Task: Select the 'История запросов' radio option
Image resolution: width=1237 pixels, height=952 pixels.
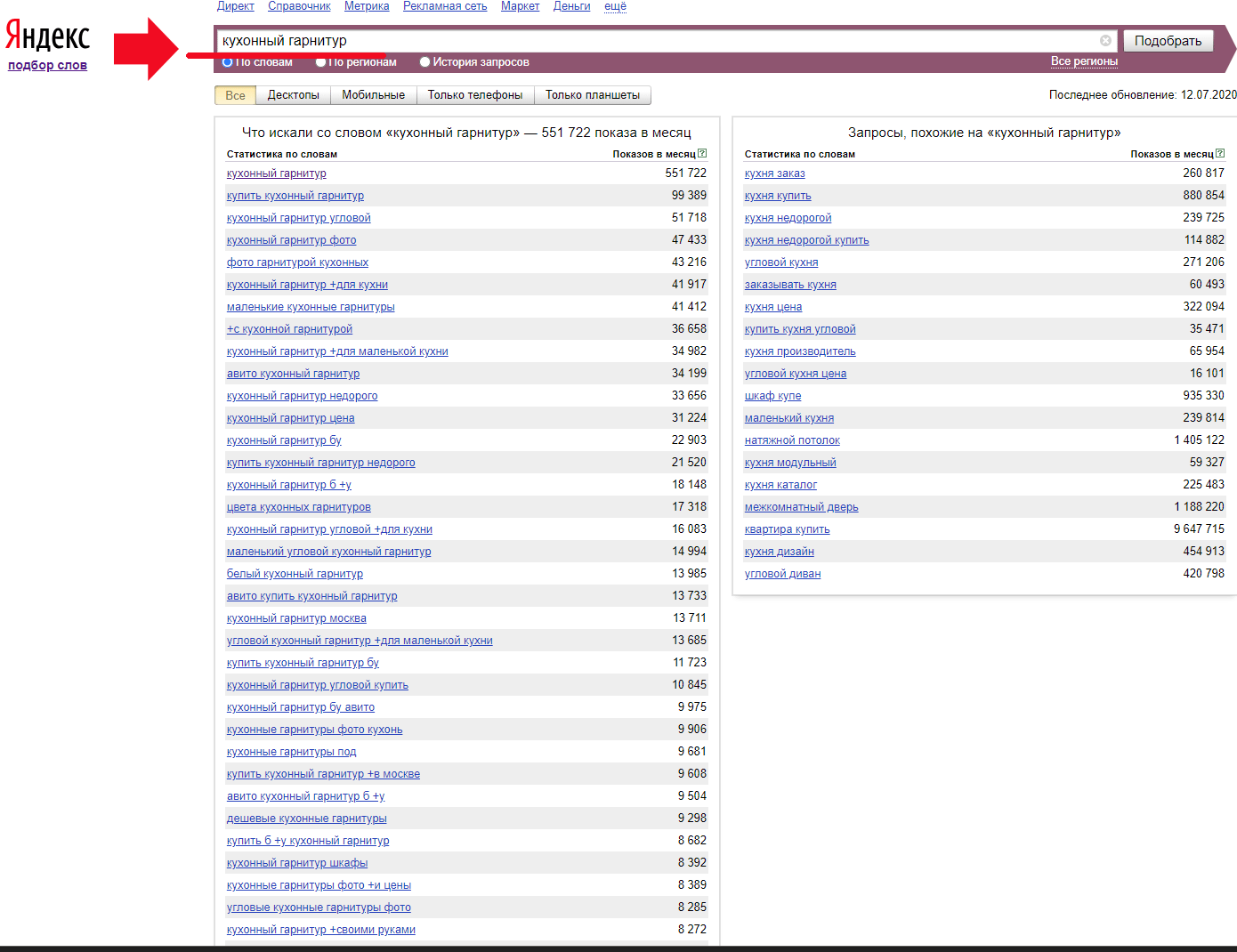Action: [424, 62]
